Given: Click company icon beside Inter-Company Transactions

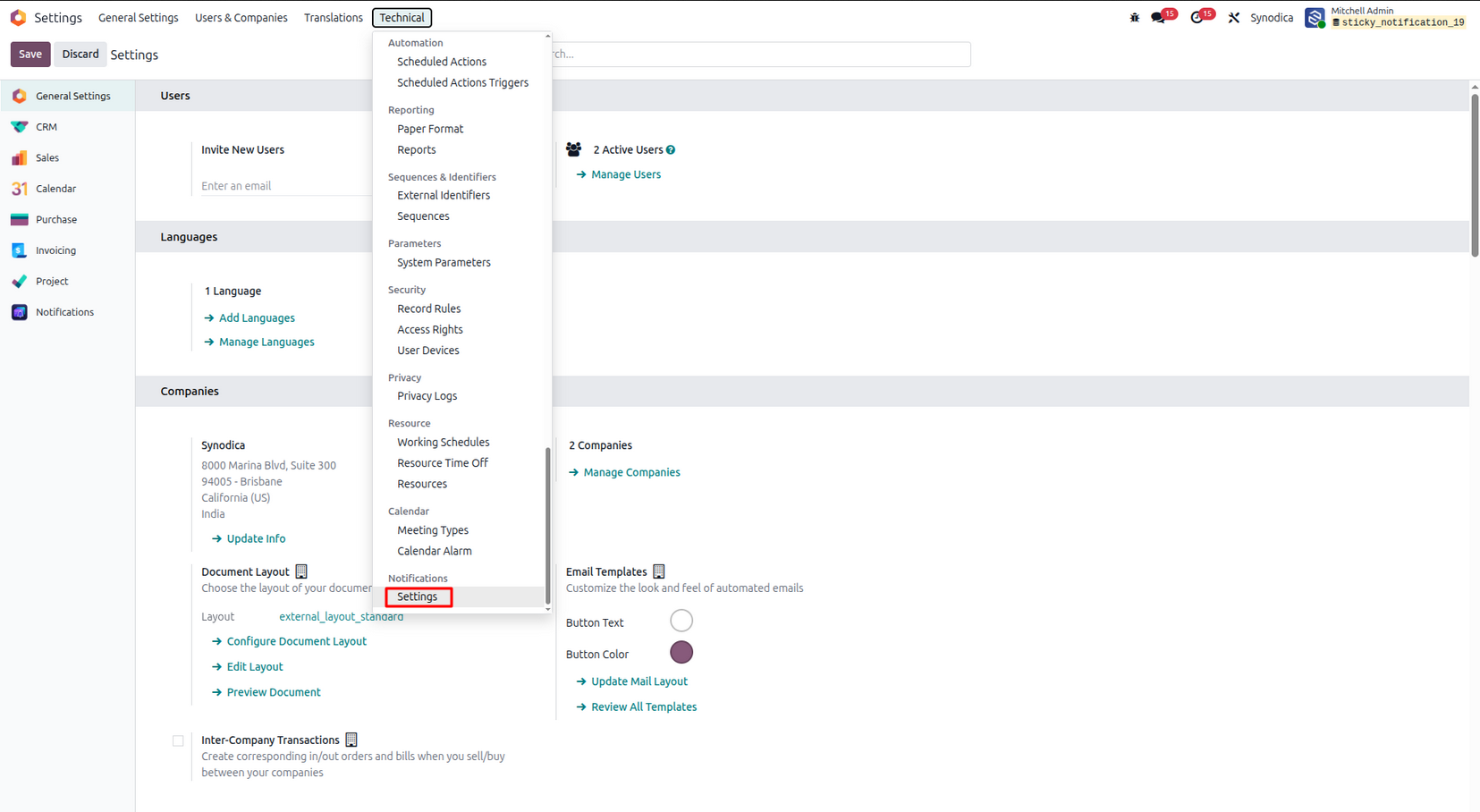Looking at the screenshot, I should (351, 740).
